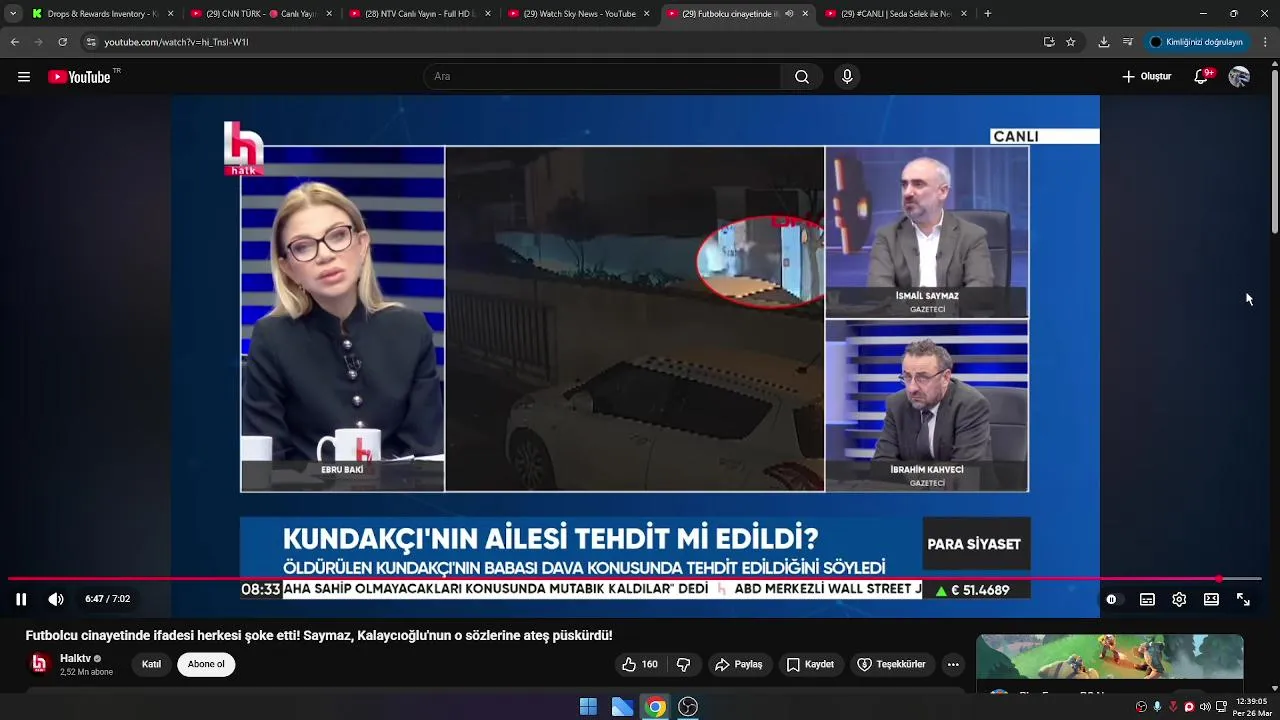The image size is (1280, 720).
Task: Open the notifications bell
Action: coord(1202,76)
